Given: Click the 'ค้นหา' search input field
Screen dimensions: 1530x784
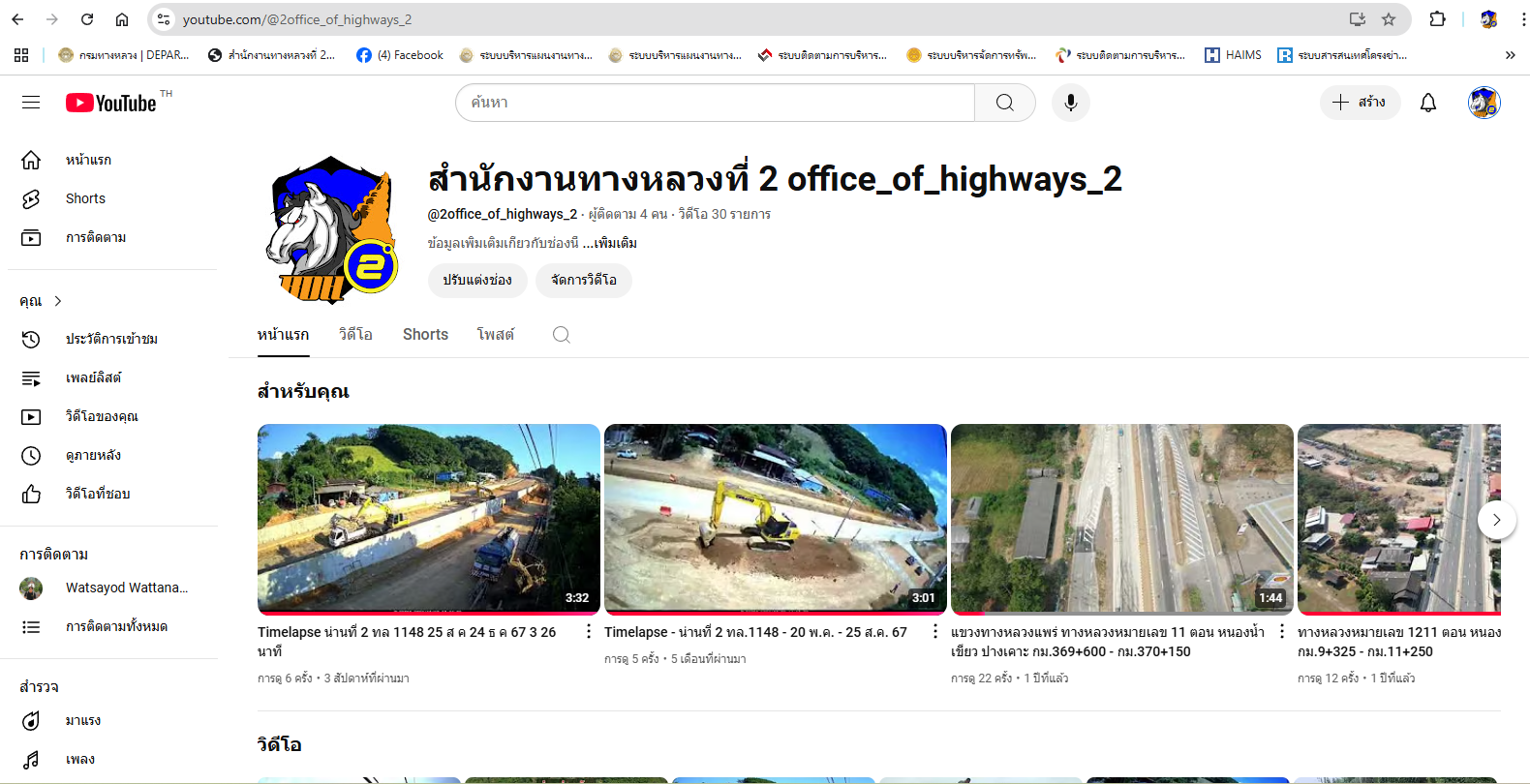Looking at the screenshot, I should click(717, 103).
